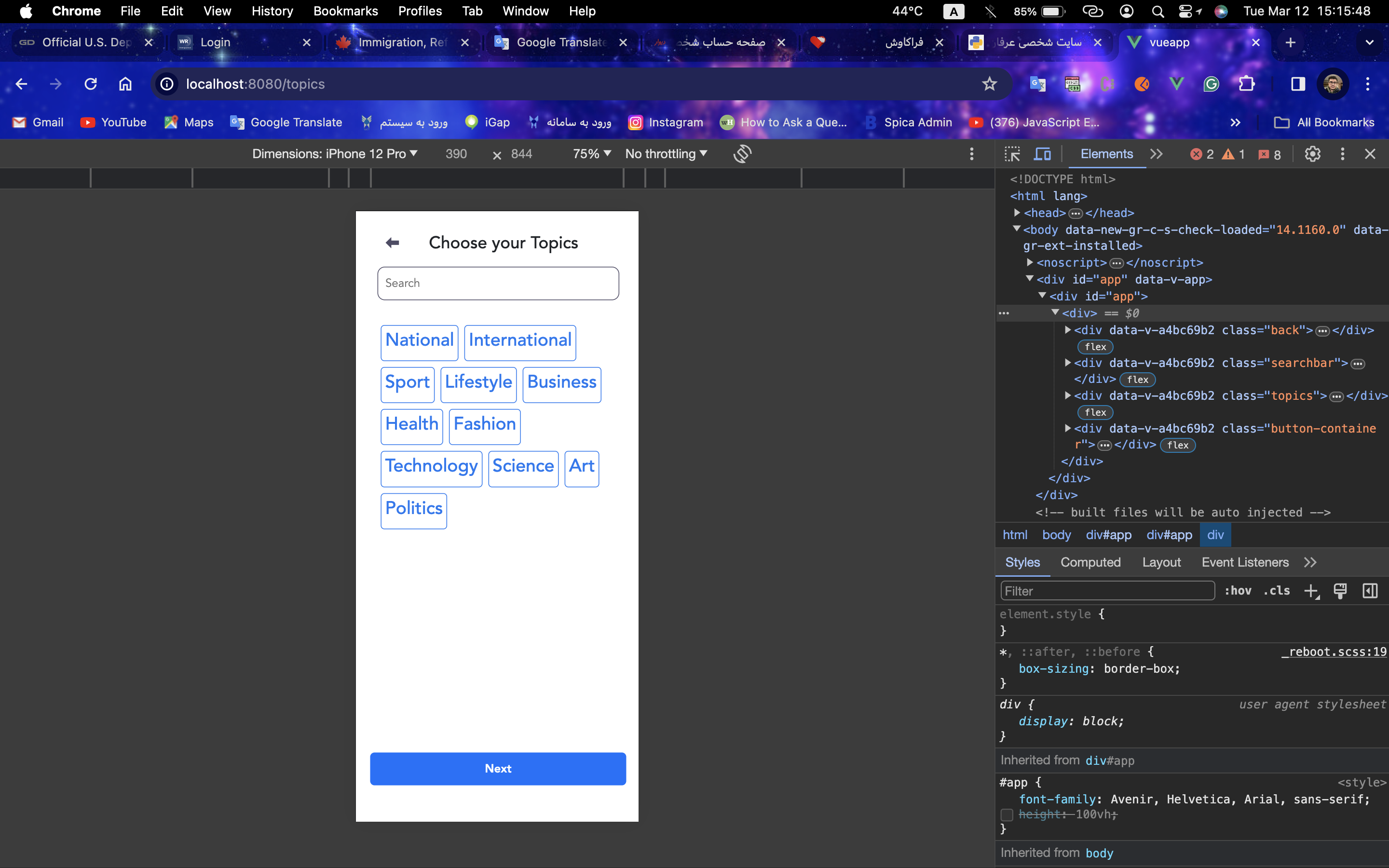Toggle the :hov element state button
Screen dimensions: 1389x868
(x=1238, y=591)
